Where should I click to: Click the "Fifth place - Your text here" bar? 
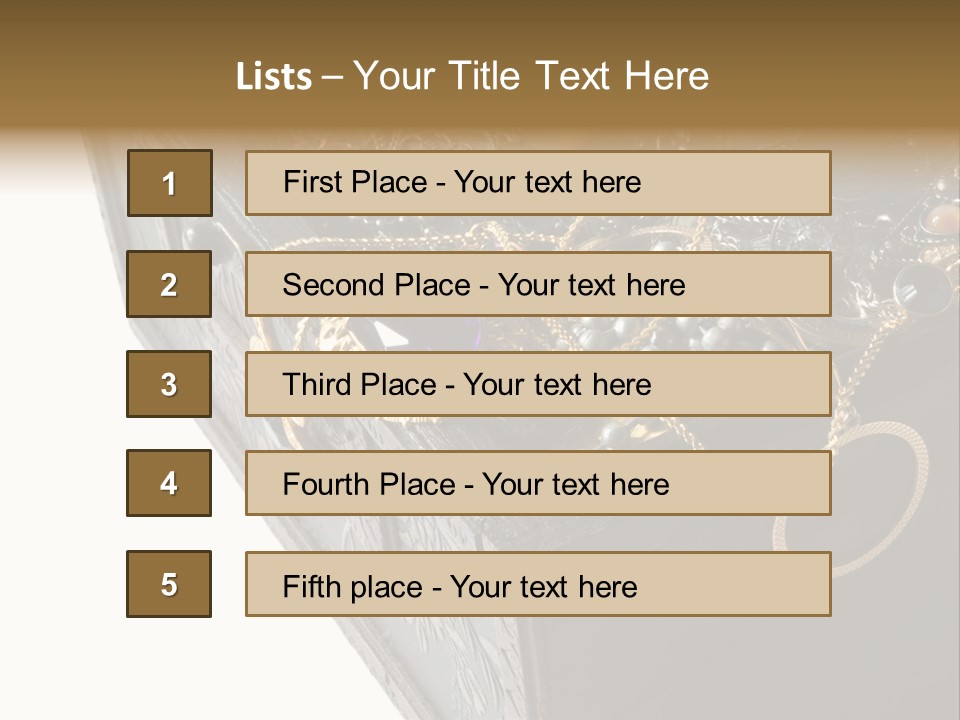point(538,584)
